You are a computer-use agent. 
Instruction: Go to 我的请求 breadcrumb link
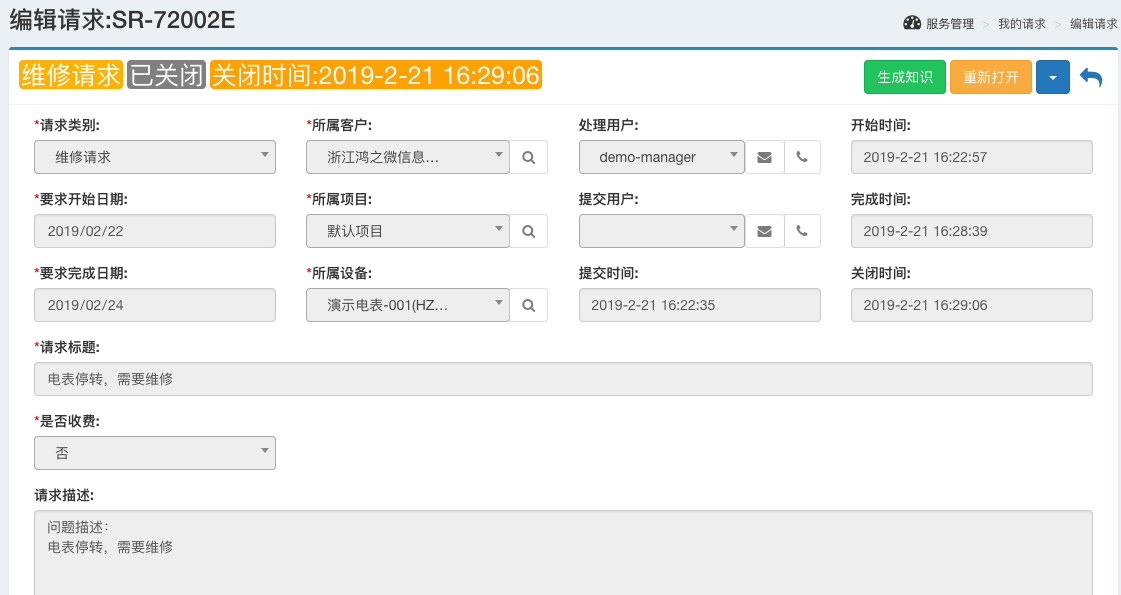(x=1022, y=24)
